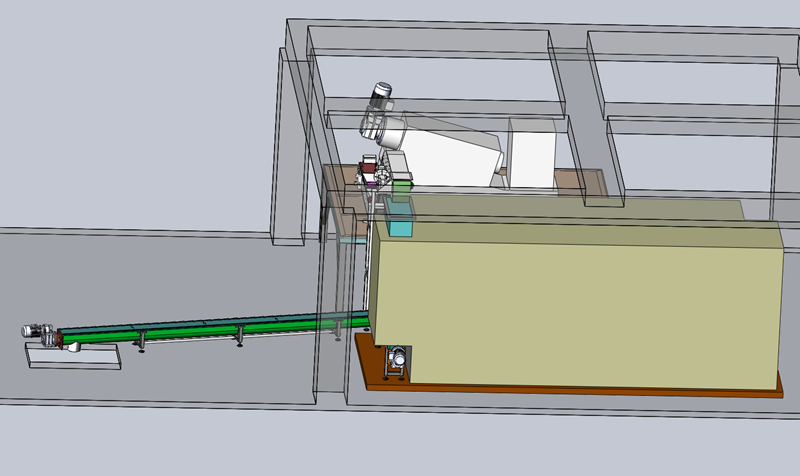Select the cyan box above the tank corner
The width and height of the screenshot is (800, 476).
398,222
